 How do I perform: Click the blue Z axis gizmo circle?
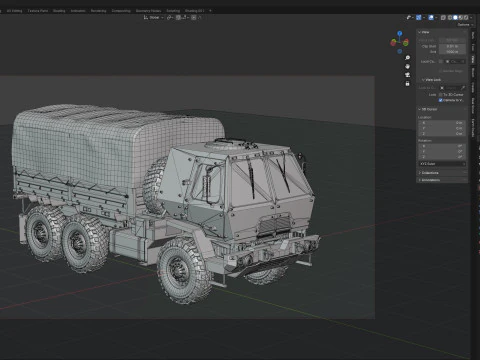400,33
